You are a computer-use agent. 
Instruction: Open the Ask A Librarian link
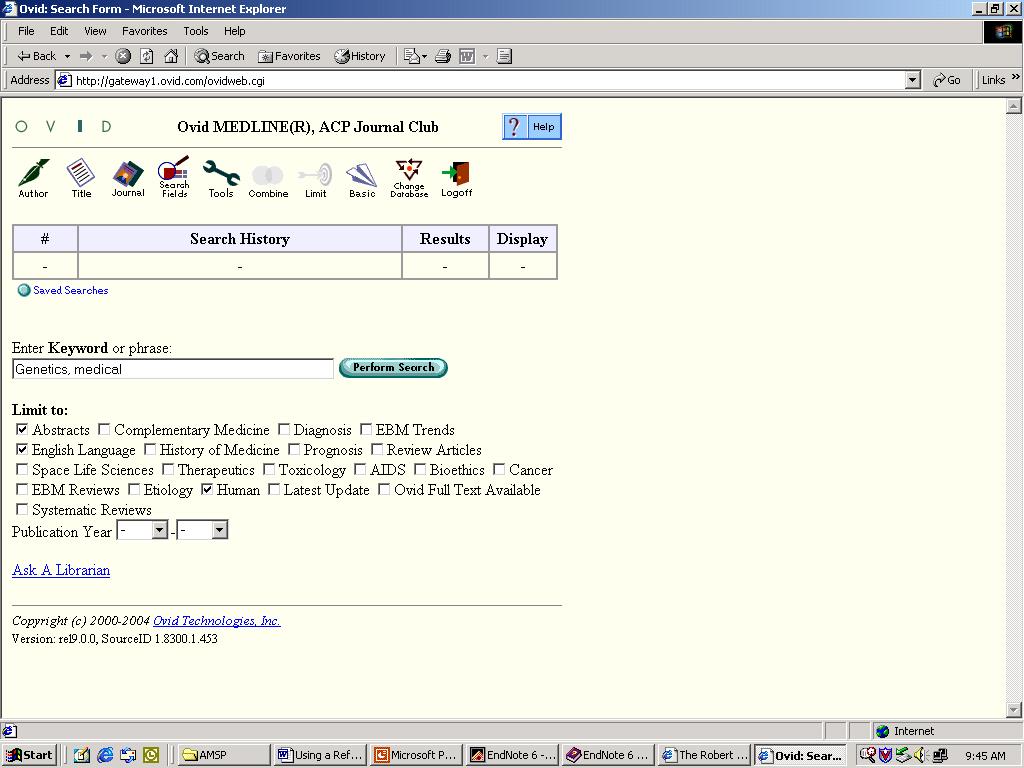coord(61,570)
